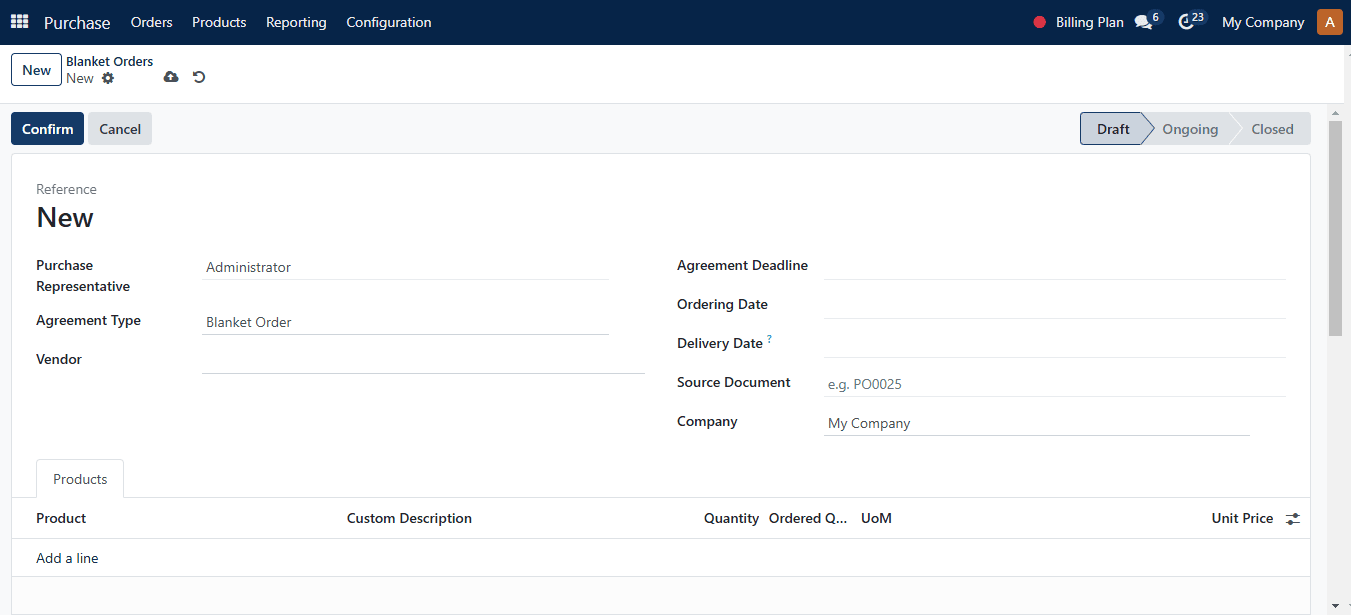Open the gear actions menu beside New
This screenshot has height=615, width=1351.
(x=108, y=78)
